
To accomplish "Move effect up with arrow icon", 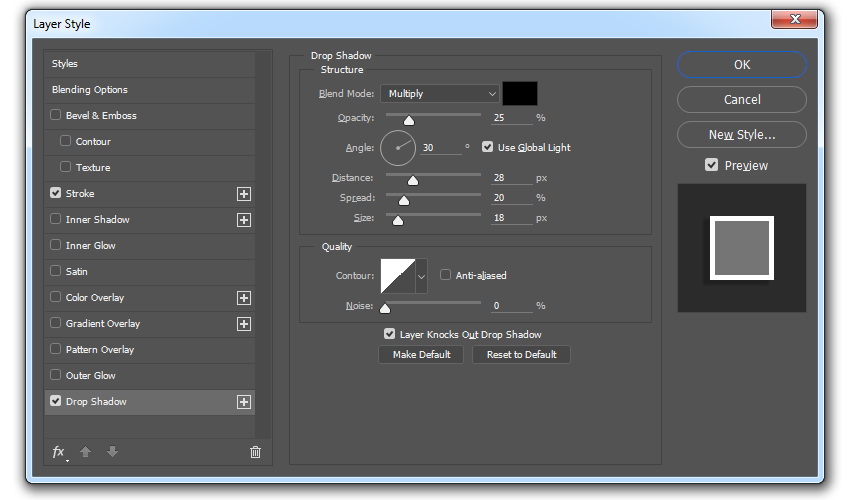I will tap(86, 452).
